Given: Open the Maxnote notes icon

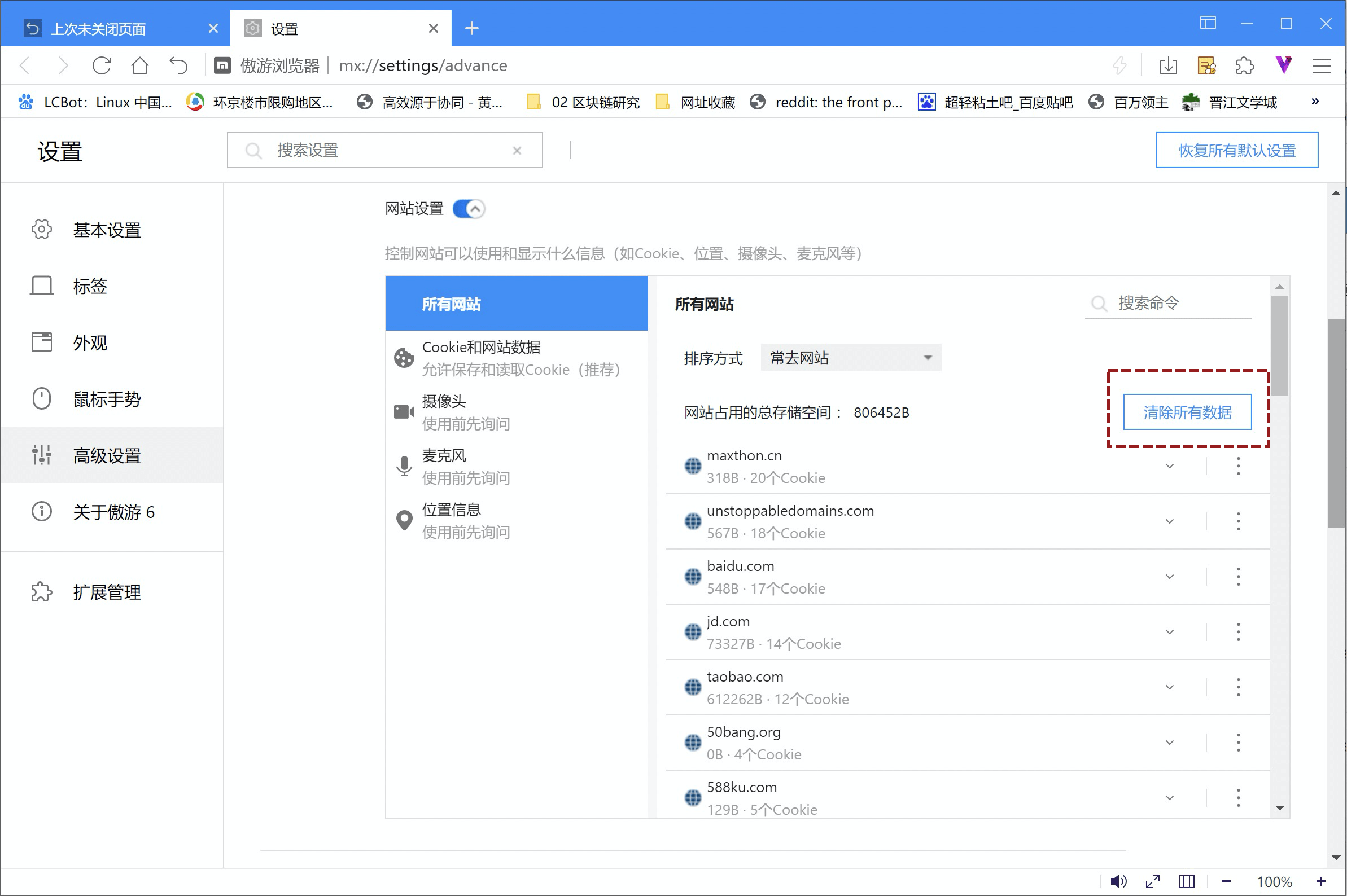Looking at the screenshot, I should pos(1206,65).
